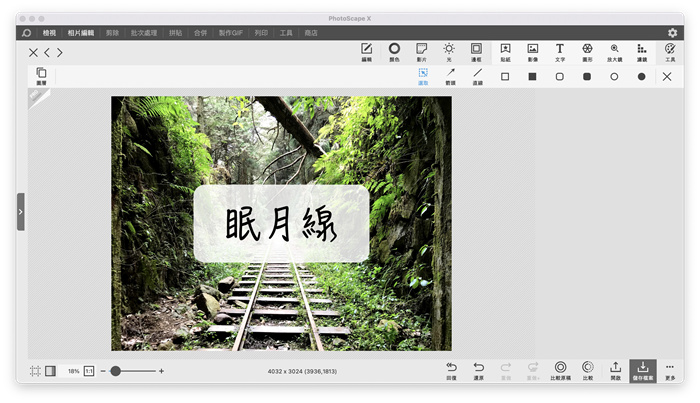This screenshot has width=700, height=403.
Task: Open the 放大鏡 (Magnifier) tool
Action: [614, 51]
